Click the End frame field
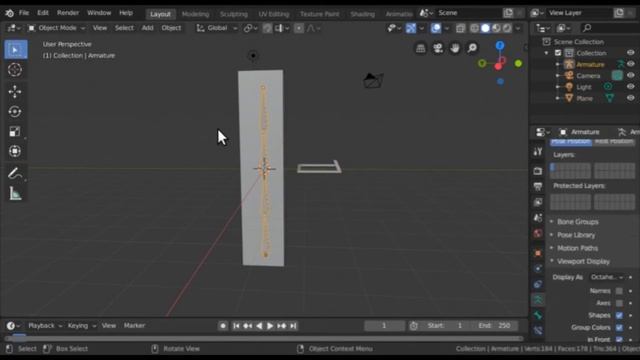 (495, 326)
